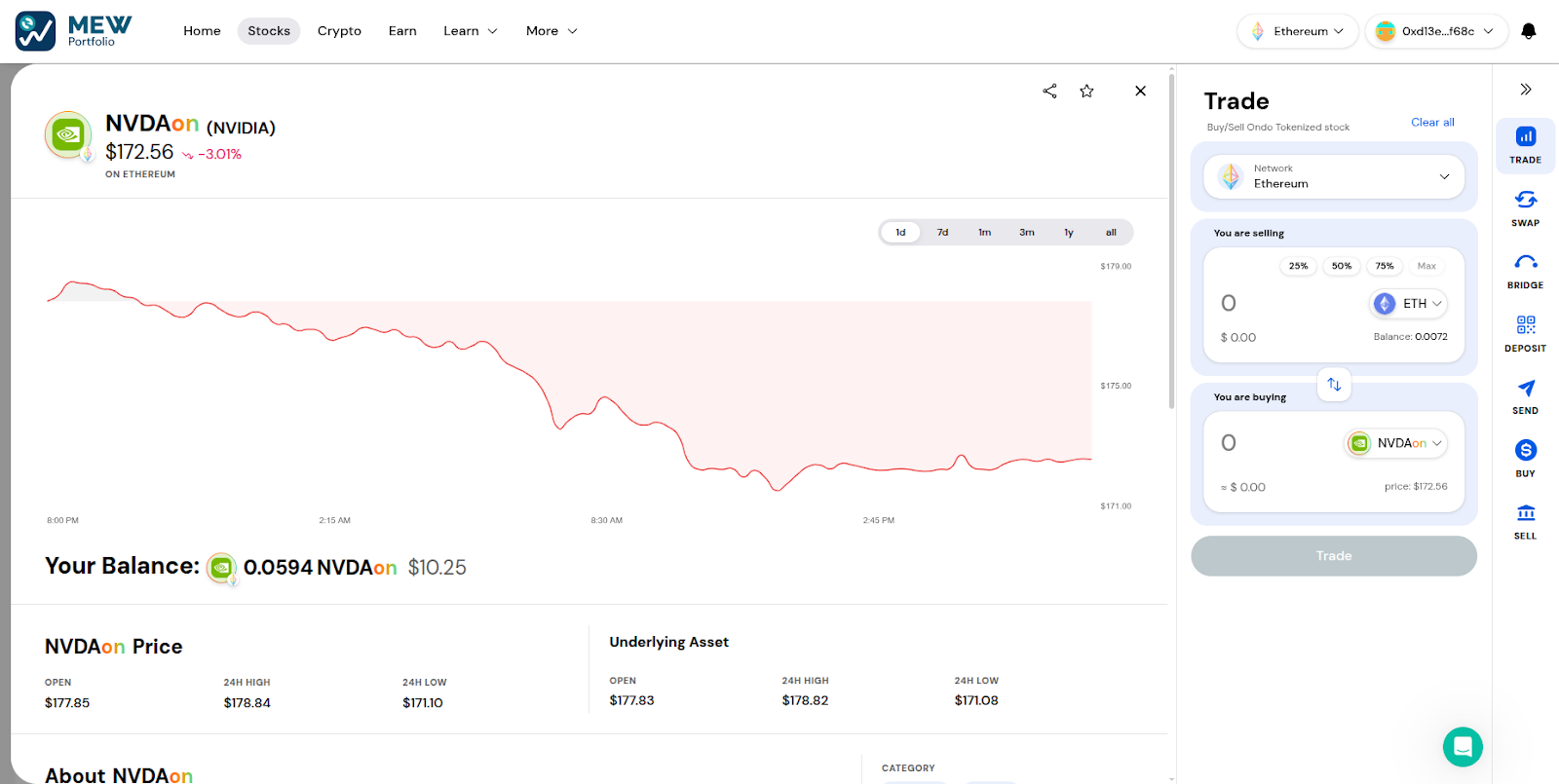
Task: Click the price: $172.56 label
Action: click(1416, 486)
